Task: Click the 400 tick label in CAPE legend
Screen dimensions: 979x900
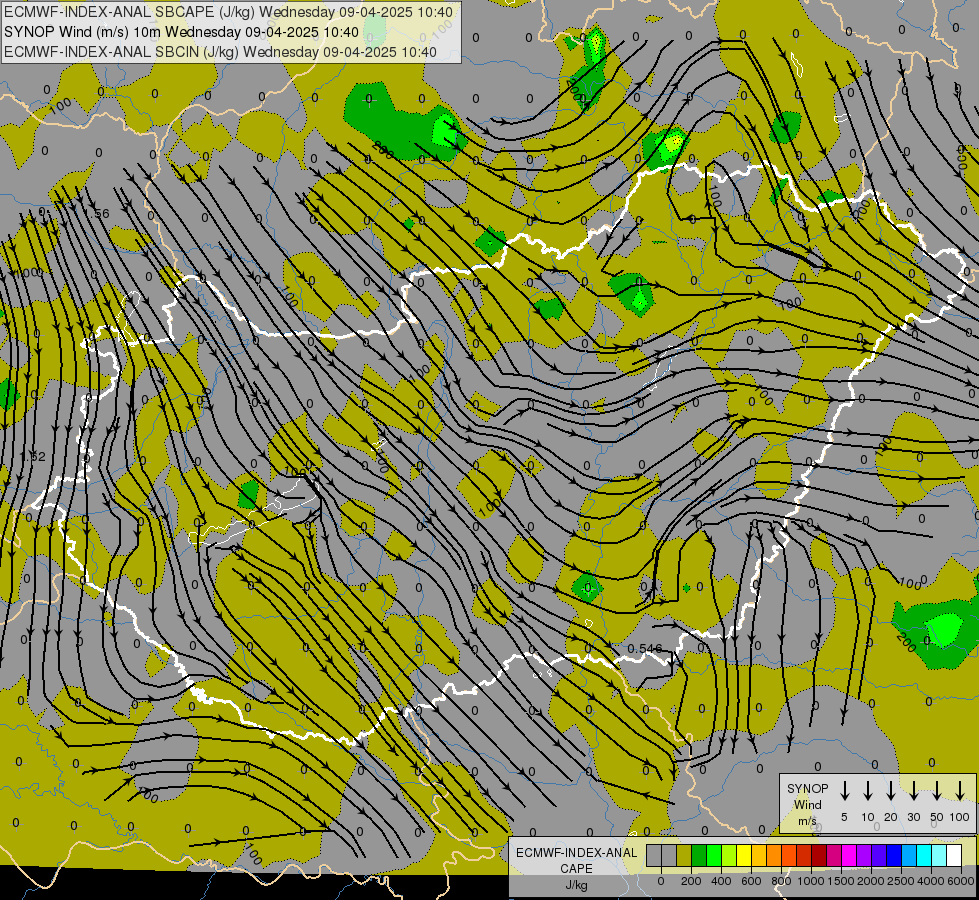Action: (x=721, y=881)
